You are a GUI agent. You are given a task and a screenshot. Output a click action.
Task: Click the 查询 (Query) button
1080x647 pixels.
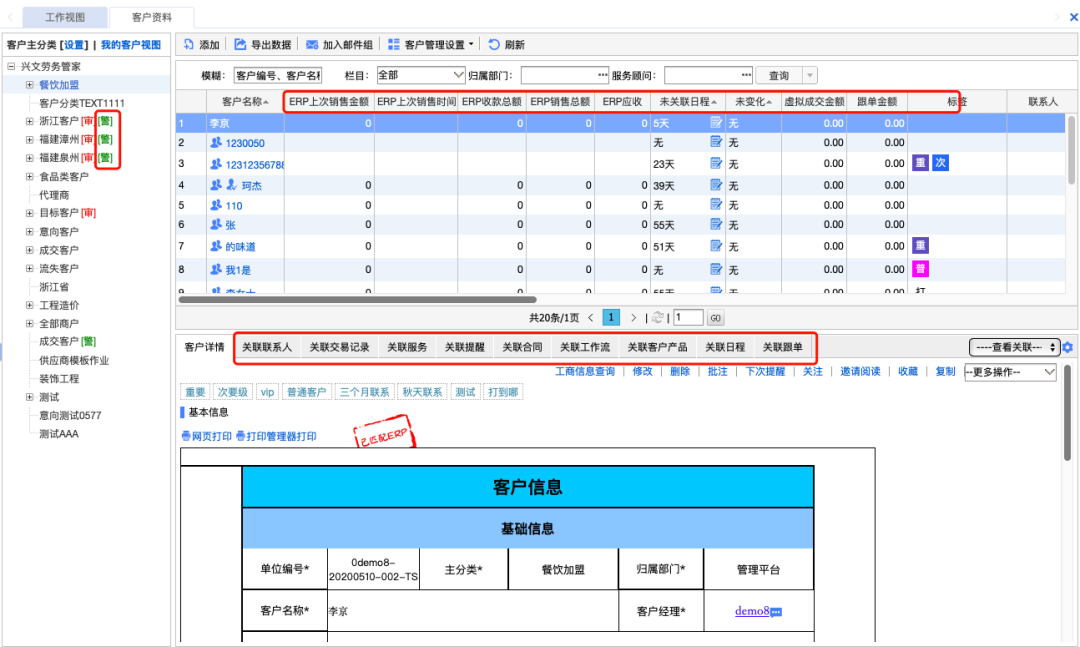coord(778,74)
